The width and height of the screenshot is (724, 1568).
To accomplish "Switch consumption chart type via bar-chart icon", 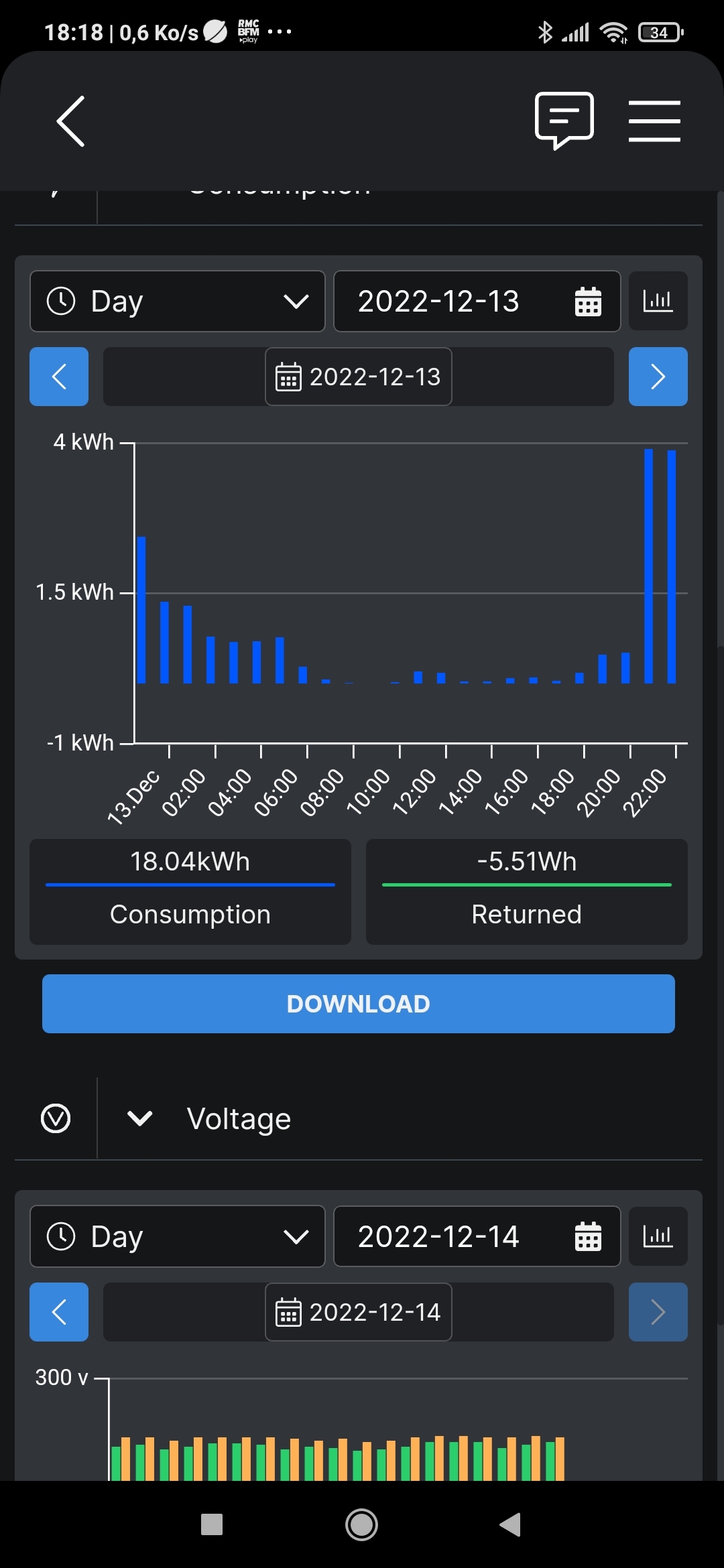I will (658, 301).
